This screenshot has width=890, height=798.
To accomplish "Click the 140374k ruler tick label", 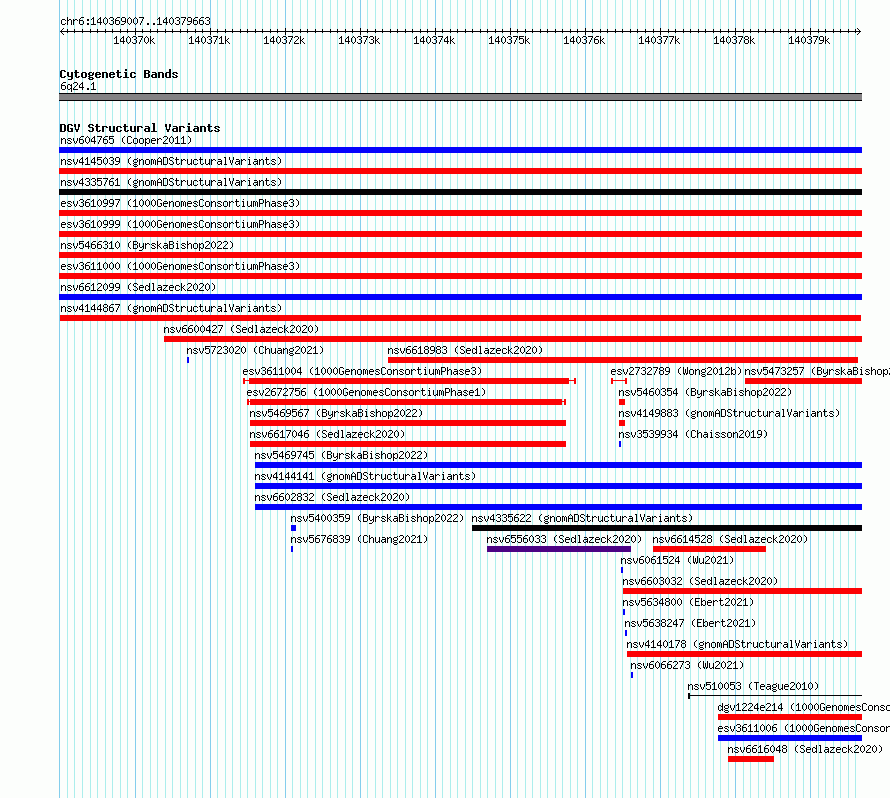I will point(434,40).
